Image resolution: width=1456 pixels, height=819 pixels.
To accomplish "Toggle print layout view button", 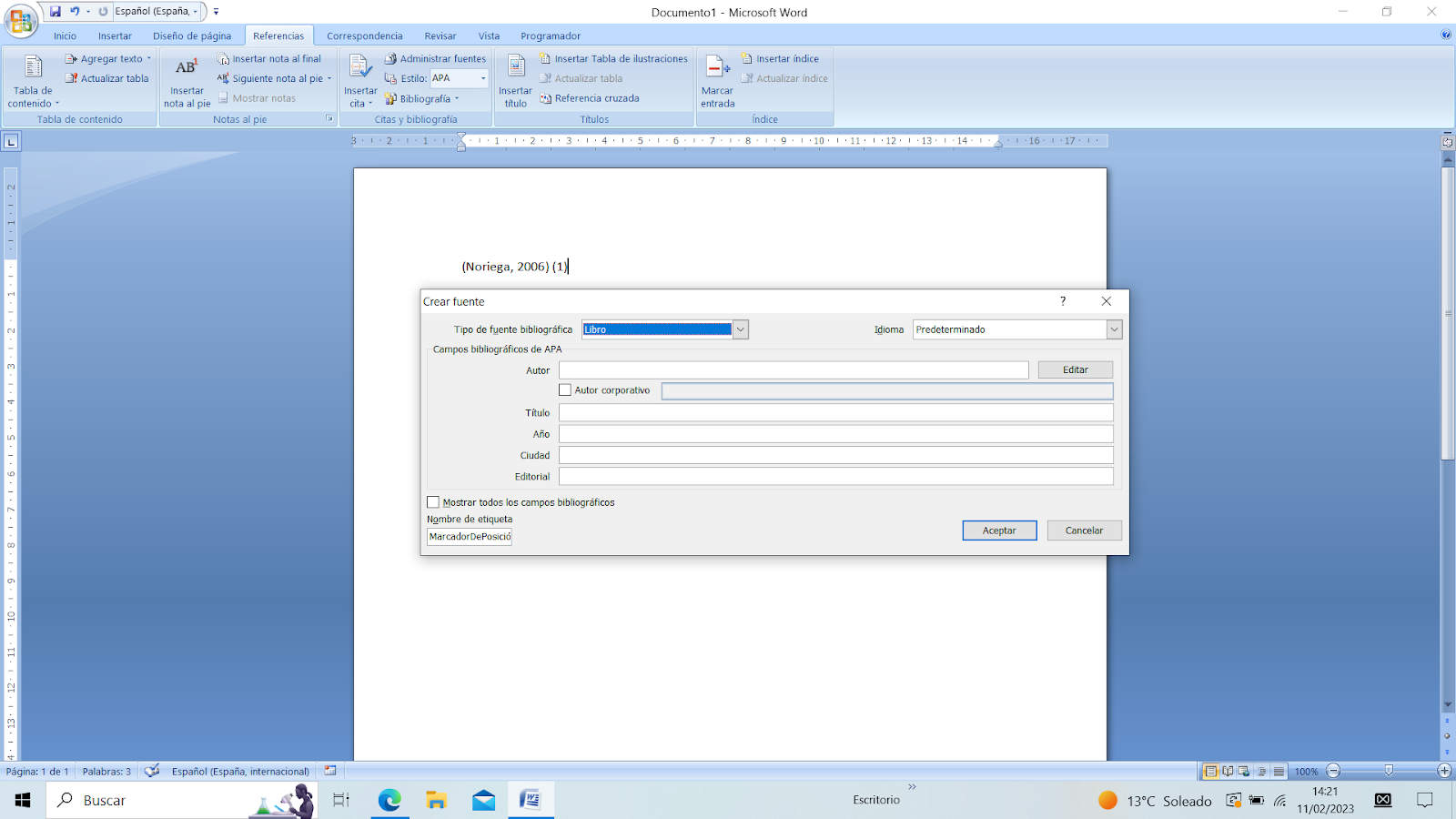I will [x=1210, y=771].
